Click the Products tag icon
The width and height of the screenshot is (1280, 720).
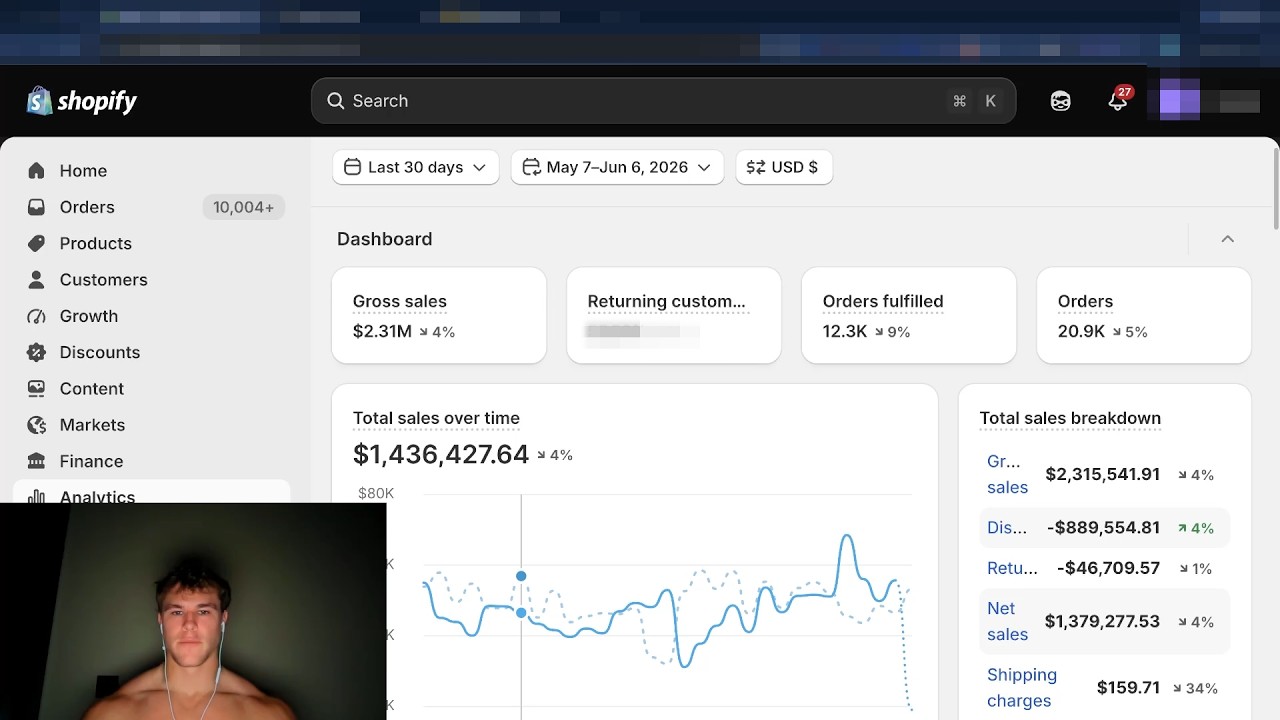pyautogui.click(x=37, y=243)
